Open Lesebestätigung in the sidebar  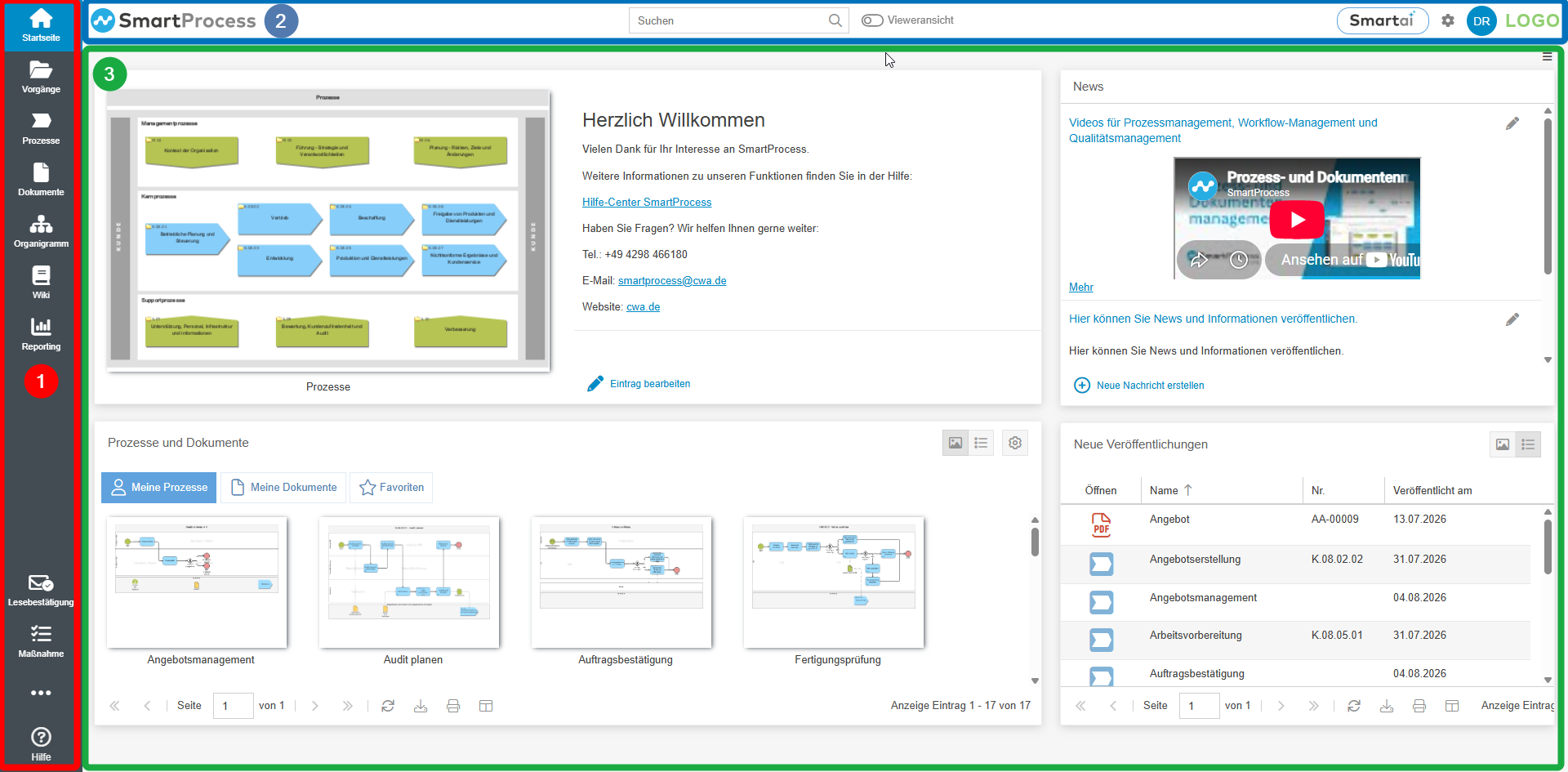tap(41, 591)
